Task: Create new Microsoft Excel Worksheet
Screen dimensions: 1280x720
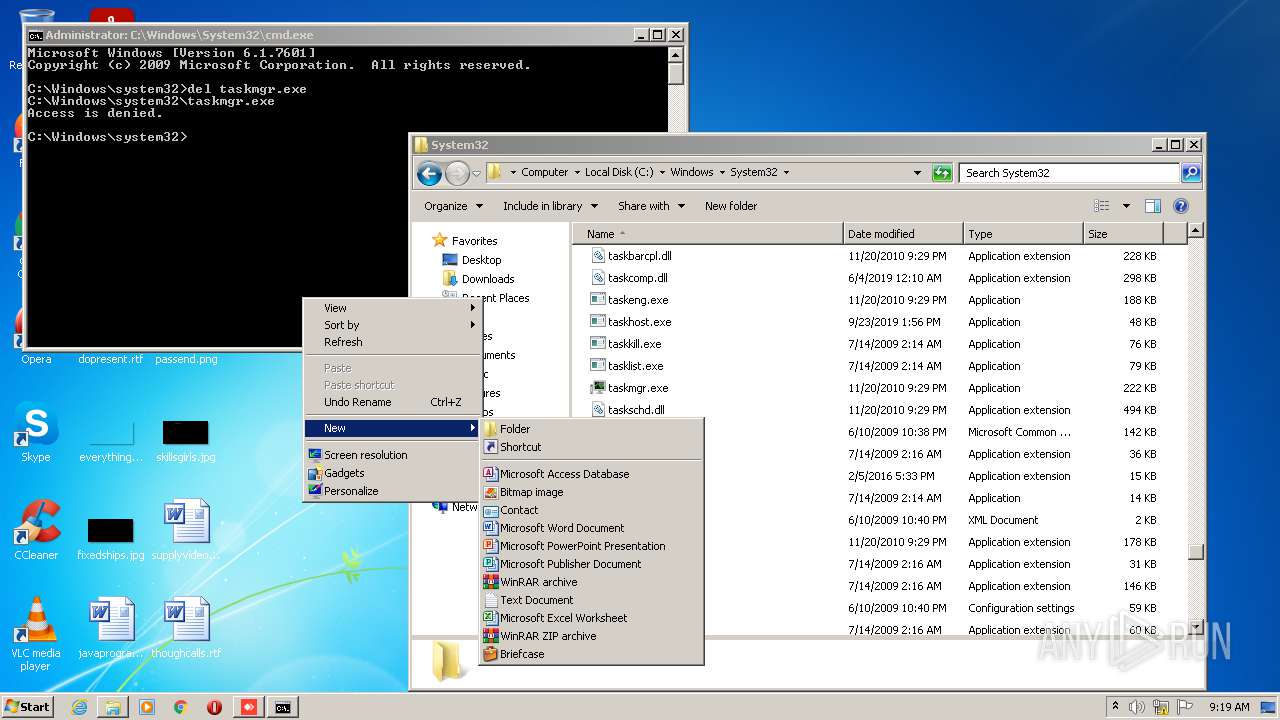Action: coord(592,618)
